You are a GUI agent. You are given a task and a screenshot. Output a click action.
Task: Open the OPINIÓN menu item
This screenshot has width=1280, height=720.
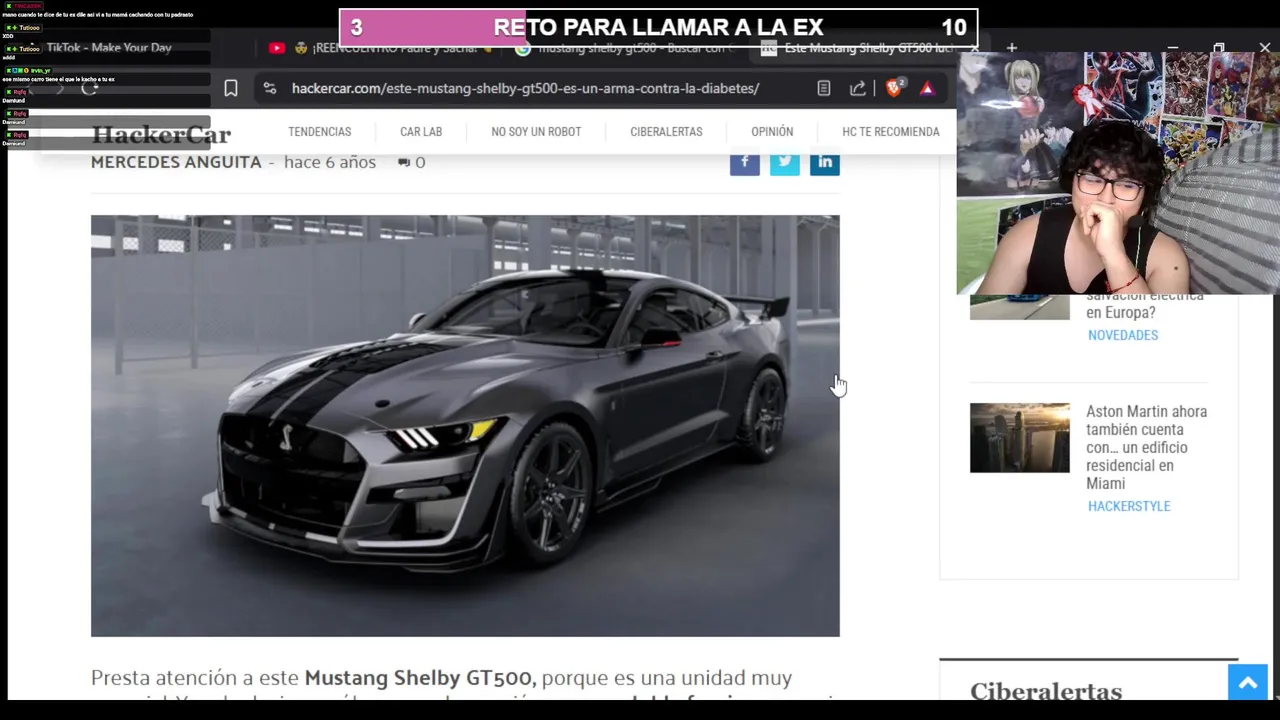772,131
